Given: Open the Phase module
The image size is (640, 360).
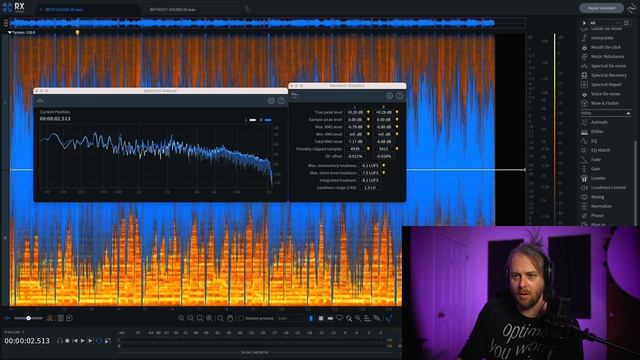Looking at the screenshot, I should (x=597, y=216).
